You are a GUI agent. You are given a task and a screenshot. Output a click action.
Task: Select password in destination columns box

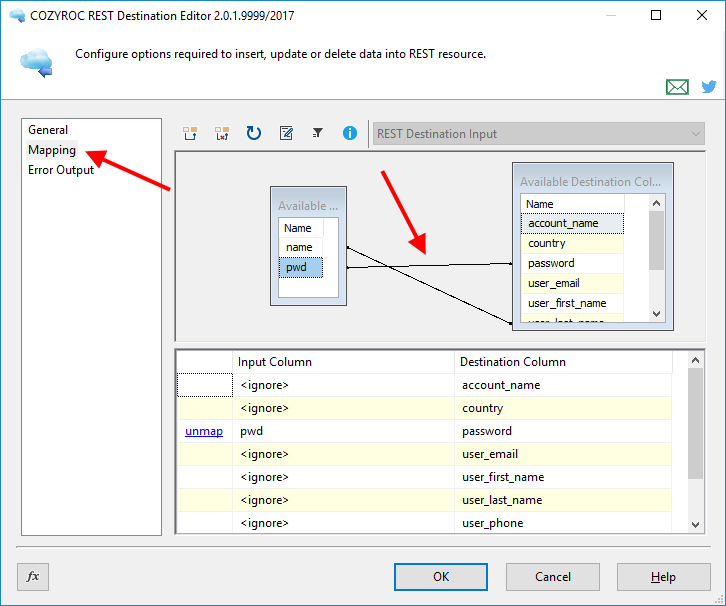point(572,263)
